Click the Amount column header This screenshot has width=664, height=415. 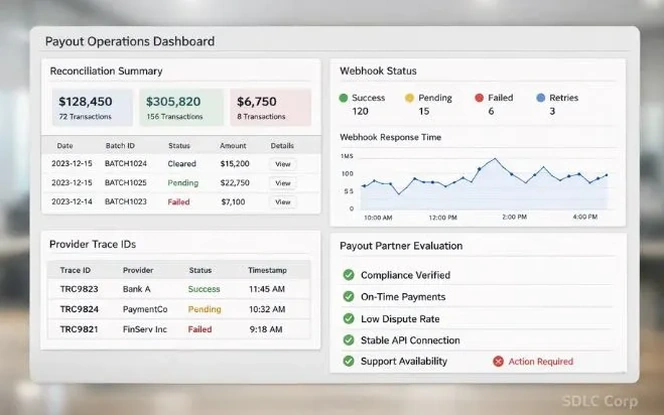pyautogui.click(x=233, y=146)
